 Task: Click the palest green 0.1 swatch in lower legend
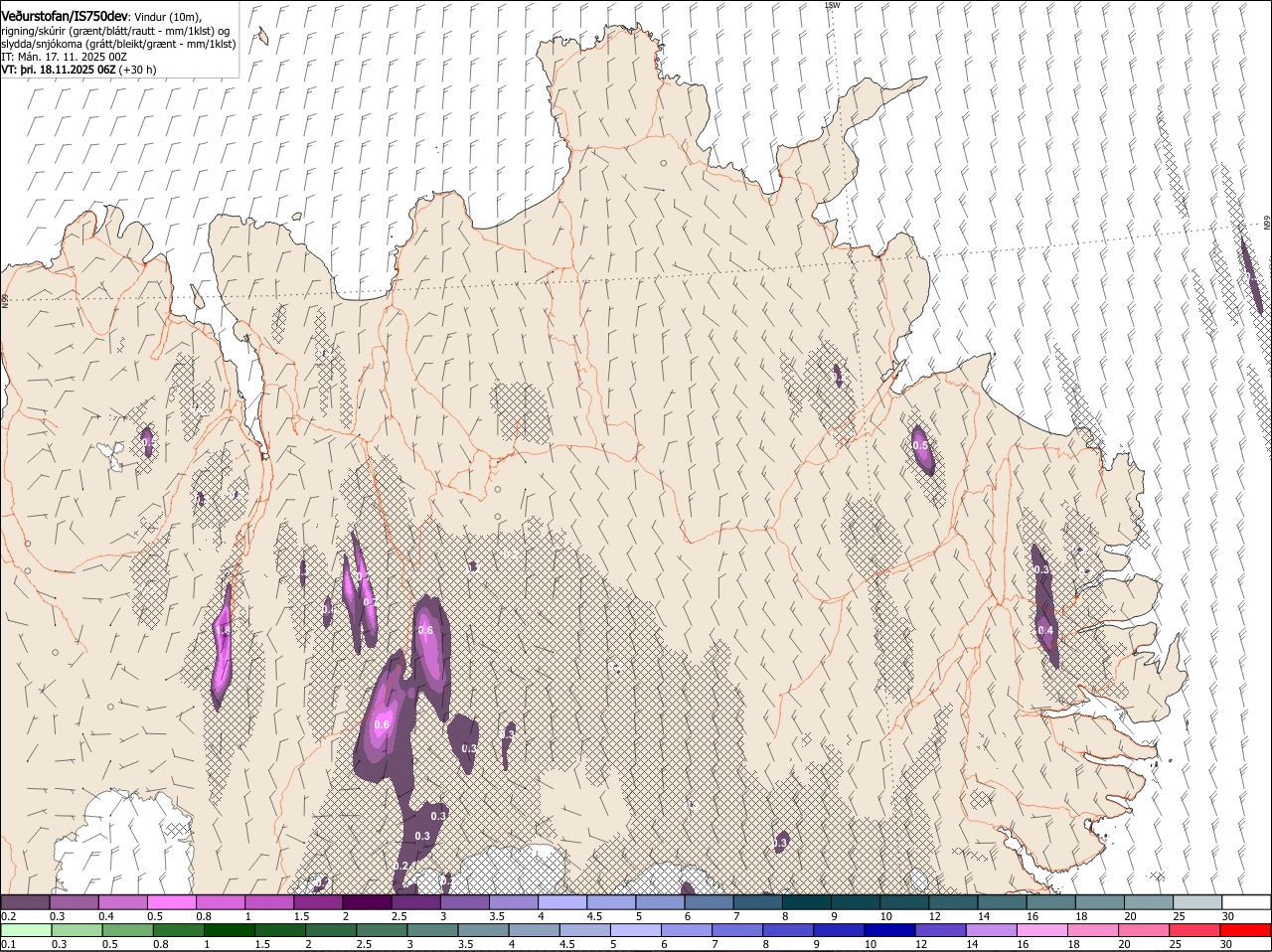(x=26, y=930)
